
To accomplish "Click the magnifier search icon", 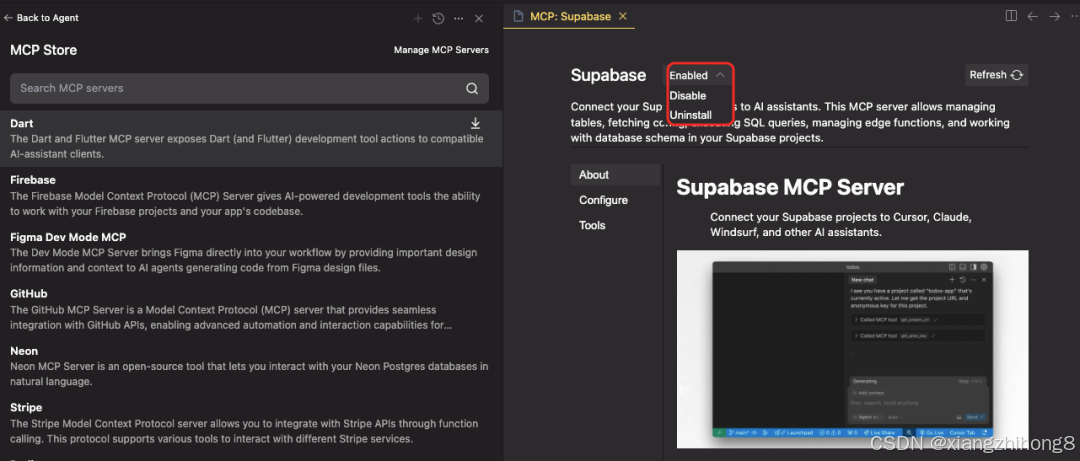I will [472, 88].
